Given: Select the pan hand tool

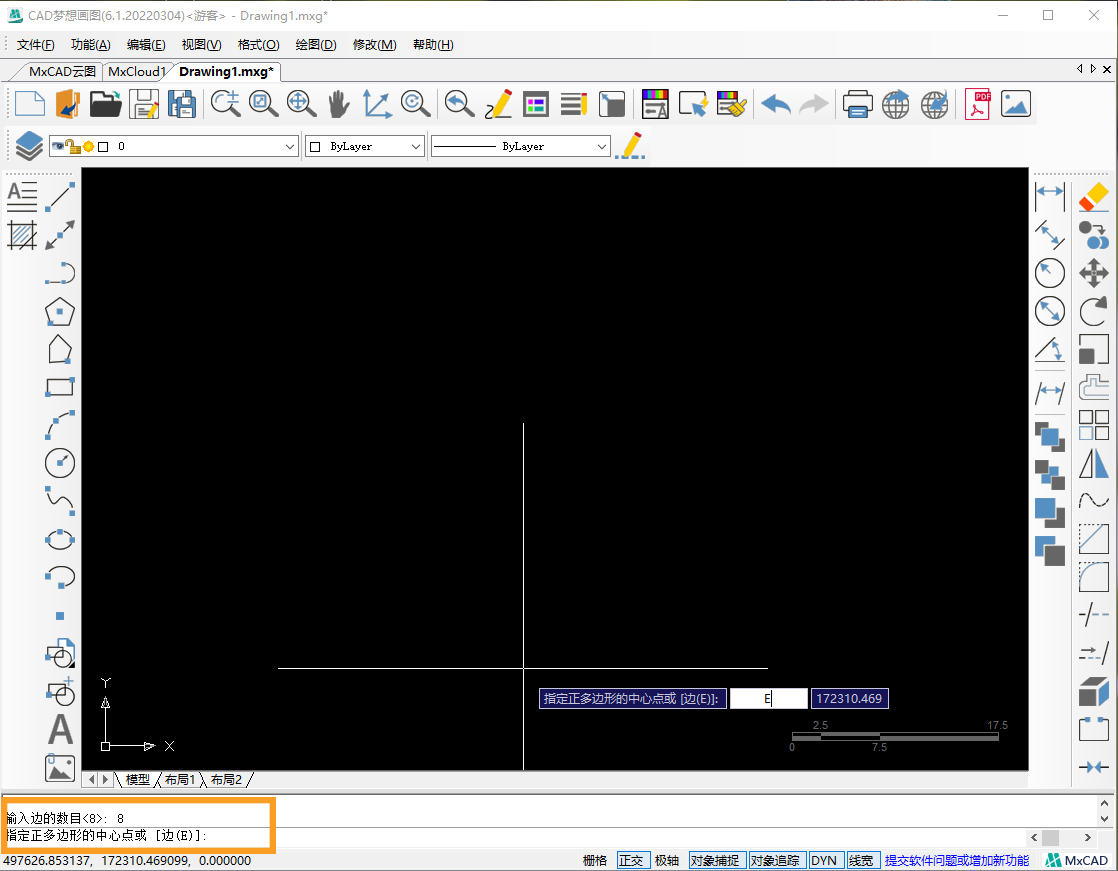Looking at the screenshot, I should pos(339,104).
